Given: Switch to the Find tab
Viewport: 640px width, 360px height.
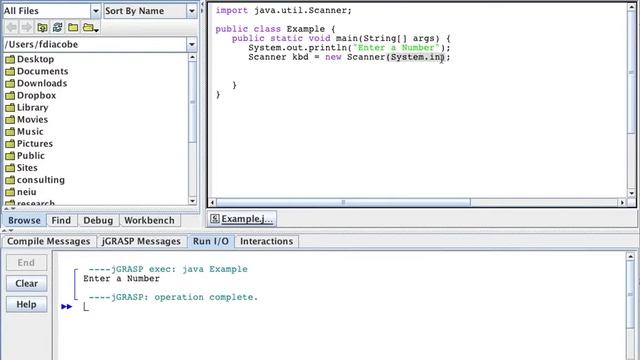Looking at the screenshot, I should click(61, 220).
